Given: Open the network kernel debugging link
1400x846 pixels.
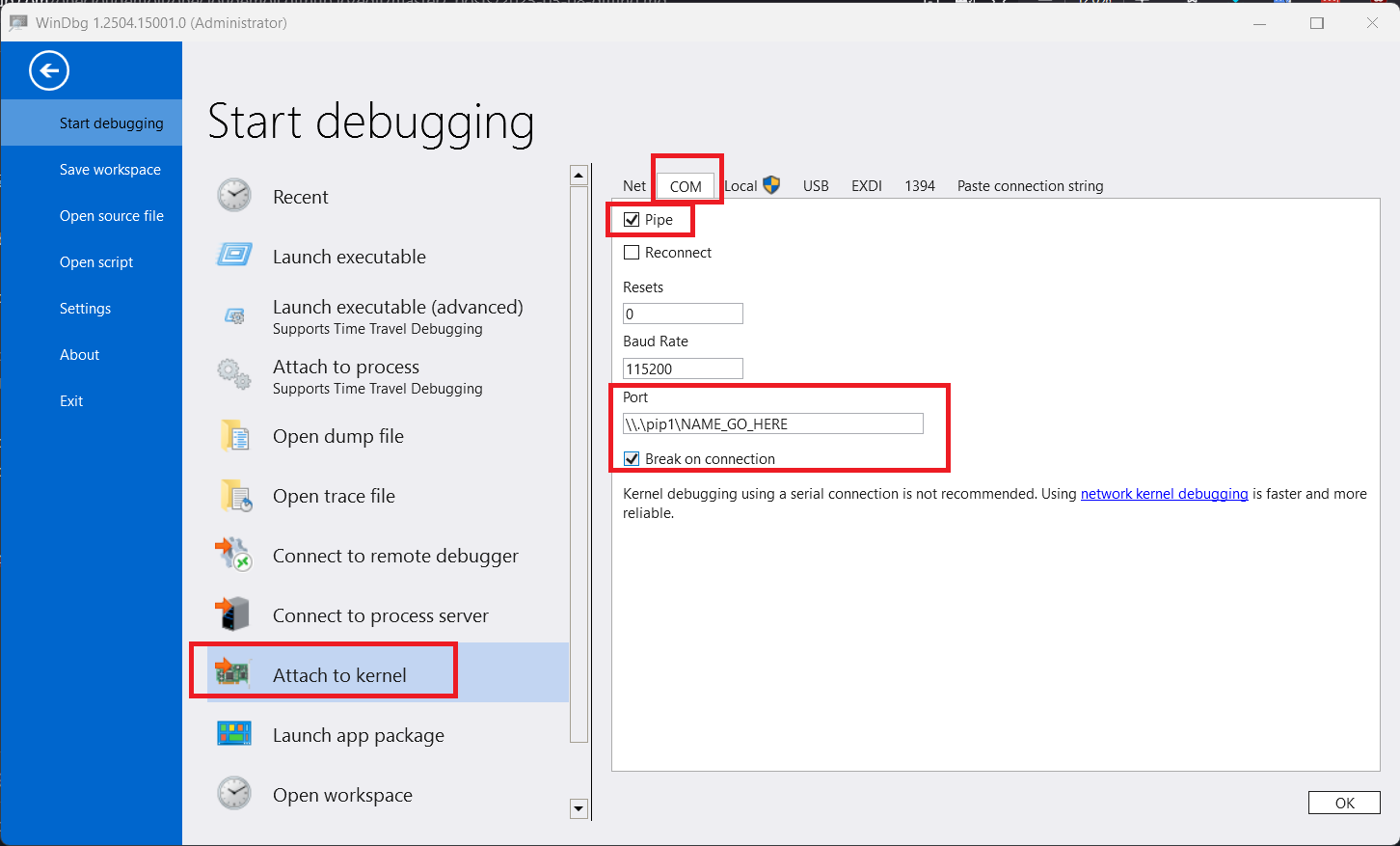Looking at the screenshot, I should (1164, 494).
